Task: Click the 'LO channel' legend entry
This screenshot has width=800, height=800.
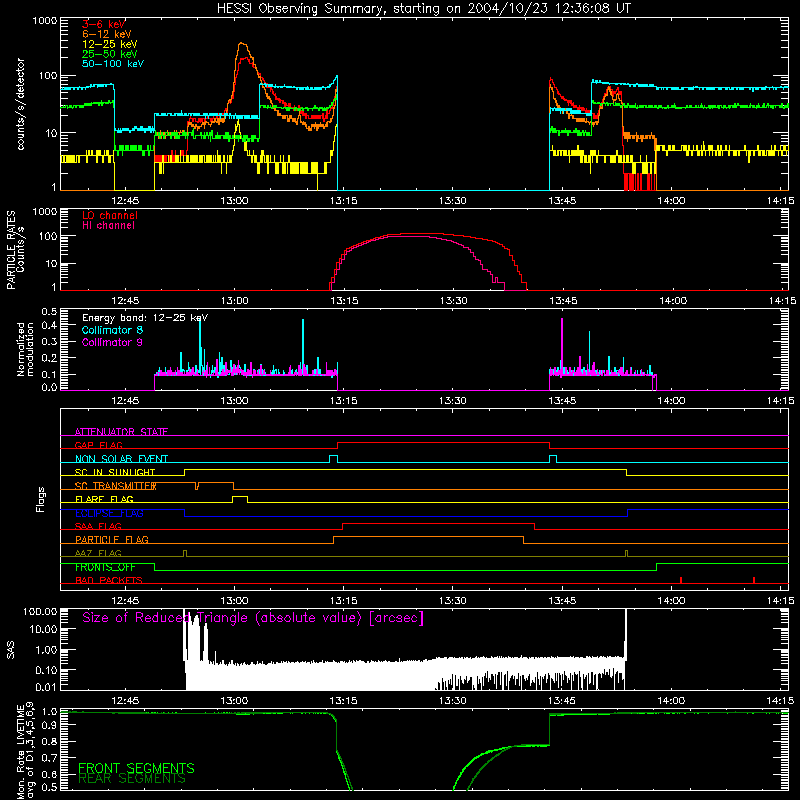Action: pyautogui.click(x=110, y=215)
